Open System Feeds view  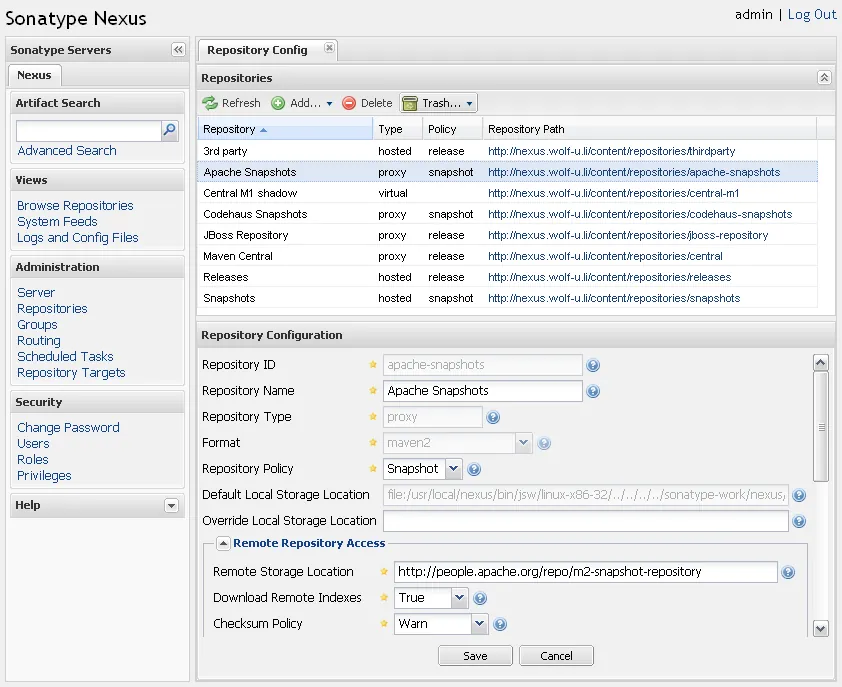(x=57, y=222)
